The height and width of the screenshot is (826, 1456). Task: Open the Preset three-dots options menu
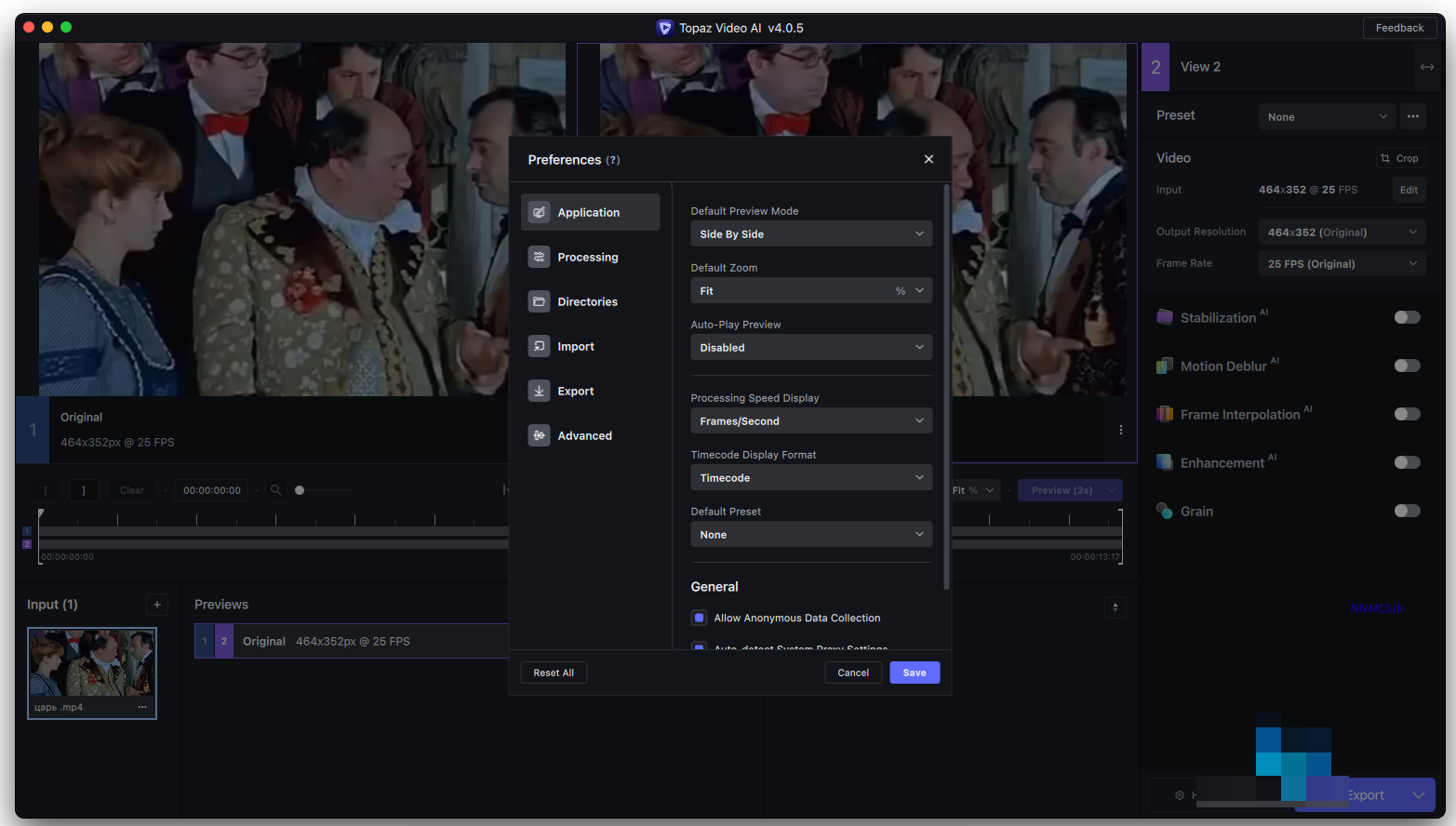tap(1413, 116)
